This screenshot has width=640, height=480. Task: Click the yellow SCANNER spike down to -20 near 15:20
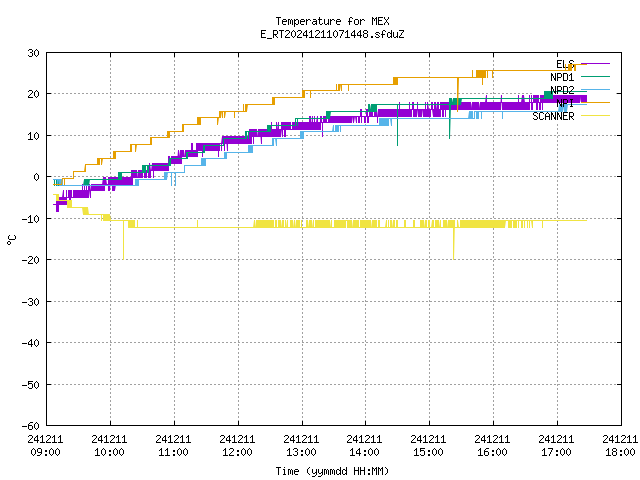(x=453, y=244)
